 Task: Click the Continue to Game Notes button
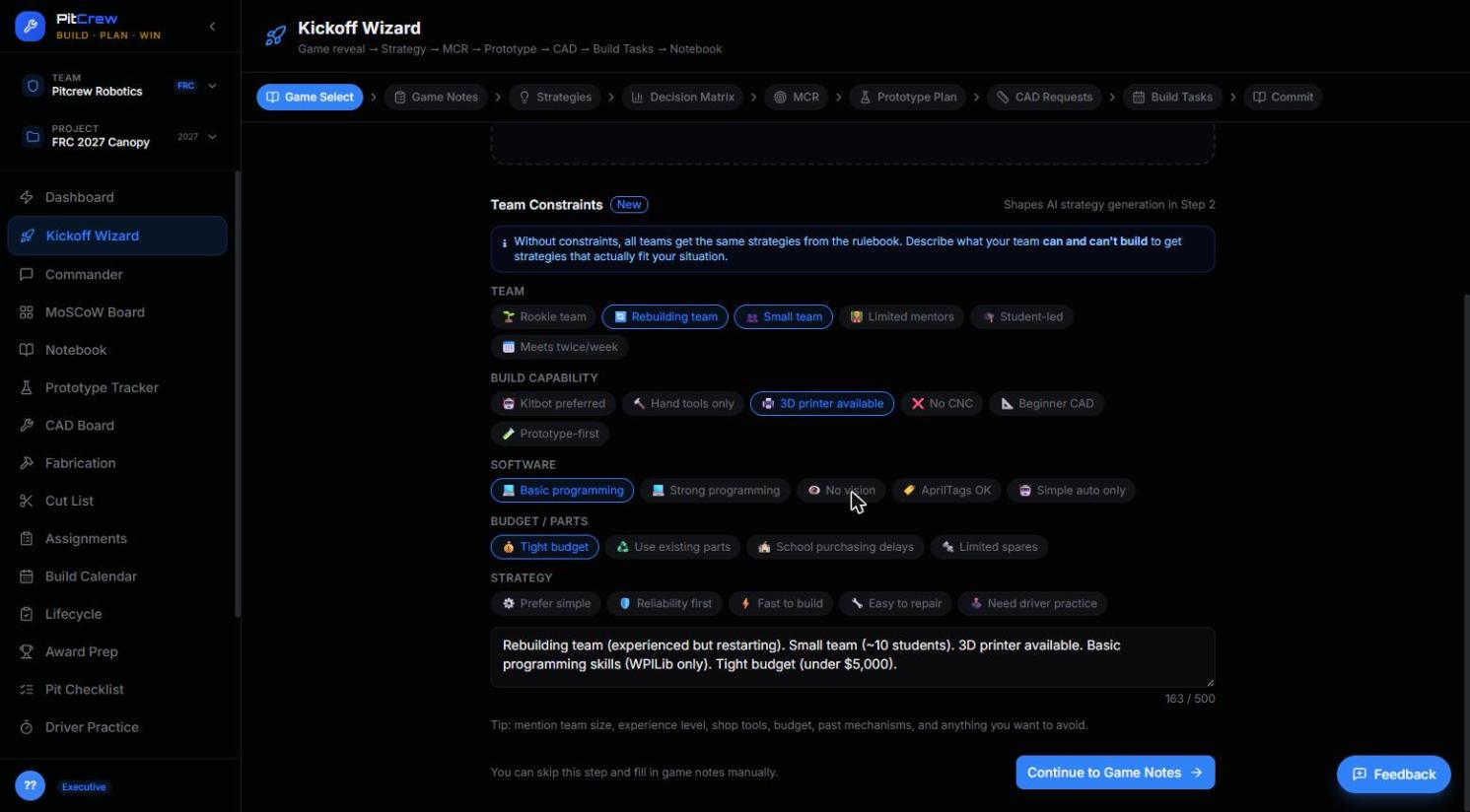coord(1115,773)
